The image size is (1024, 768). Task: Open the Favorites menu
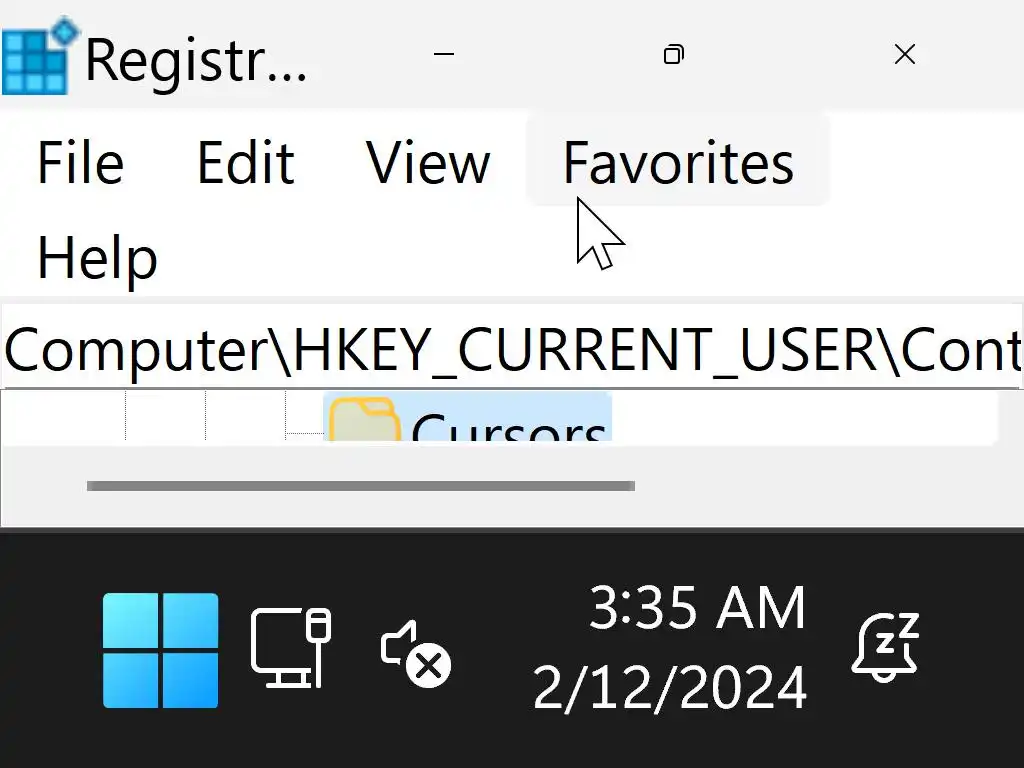pos(678,163)
